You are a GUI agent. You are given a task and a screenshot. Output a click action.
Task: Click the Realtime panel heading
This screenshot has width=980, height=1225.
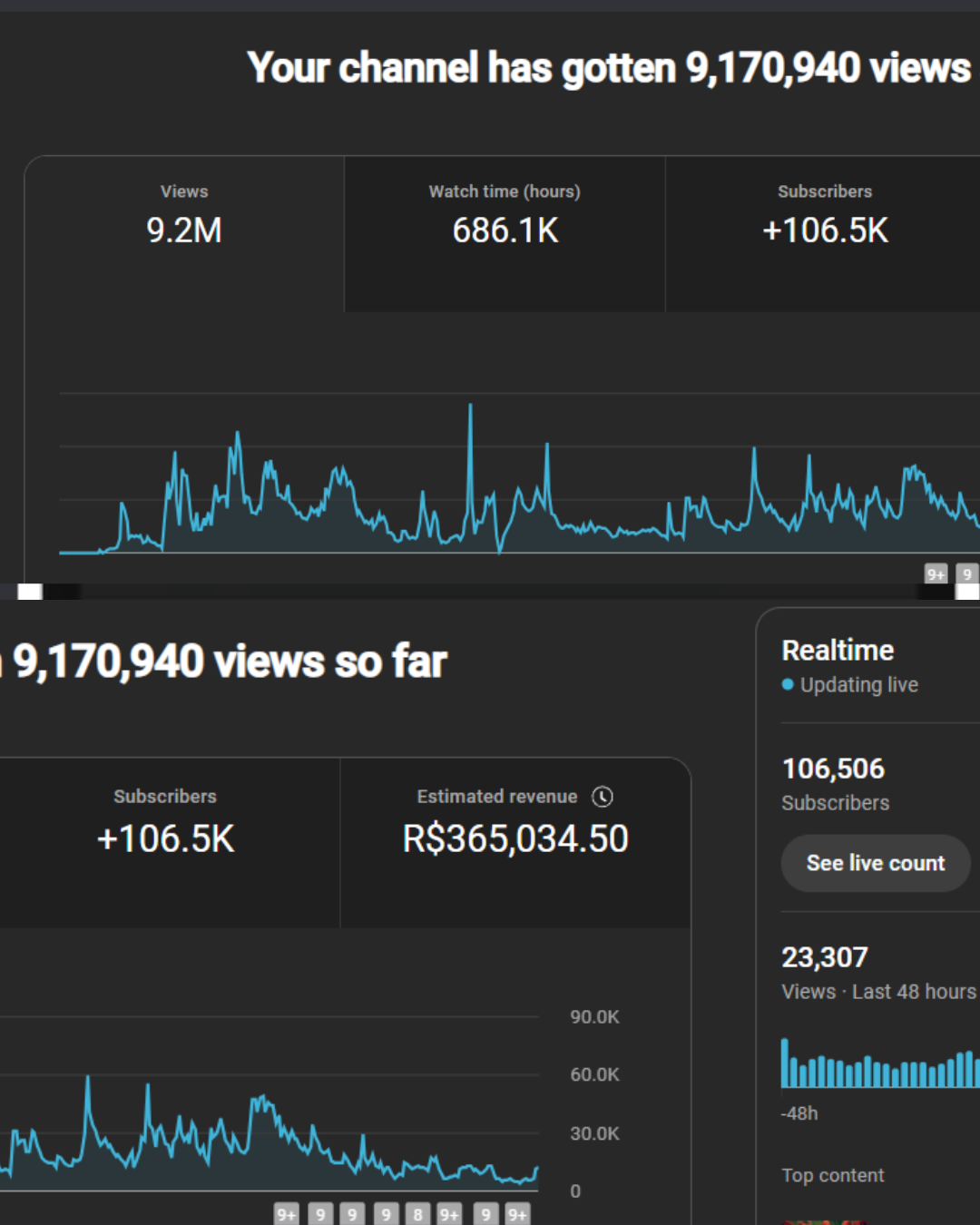click(838, 651)
